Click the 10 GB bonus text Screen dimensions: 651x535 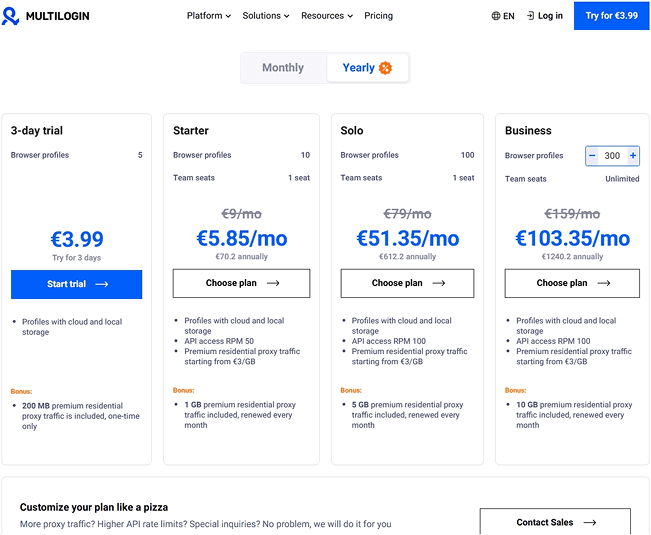(574, 415)
